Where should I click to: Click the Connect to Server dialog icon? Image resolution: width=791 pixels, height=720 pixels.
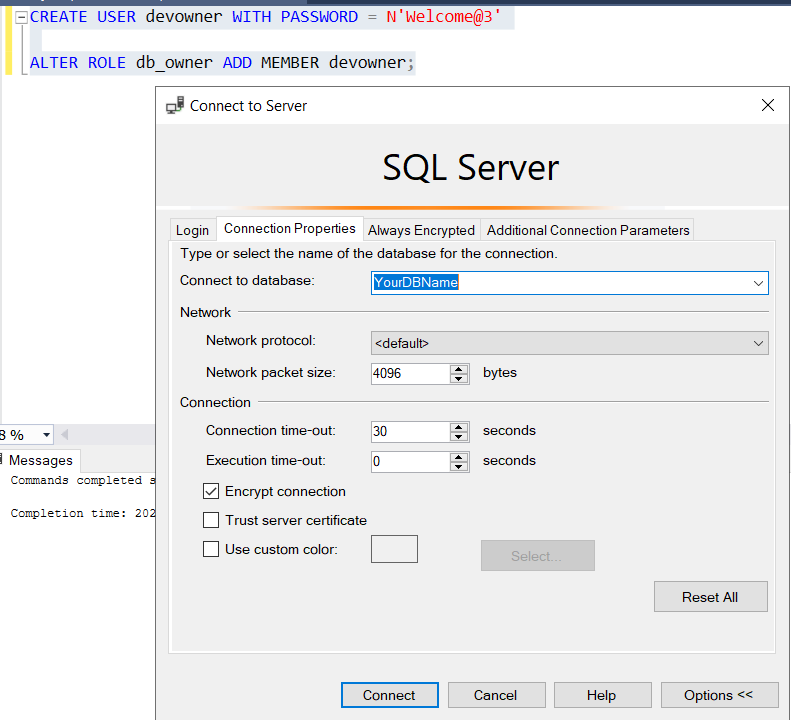coord(175,105)
